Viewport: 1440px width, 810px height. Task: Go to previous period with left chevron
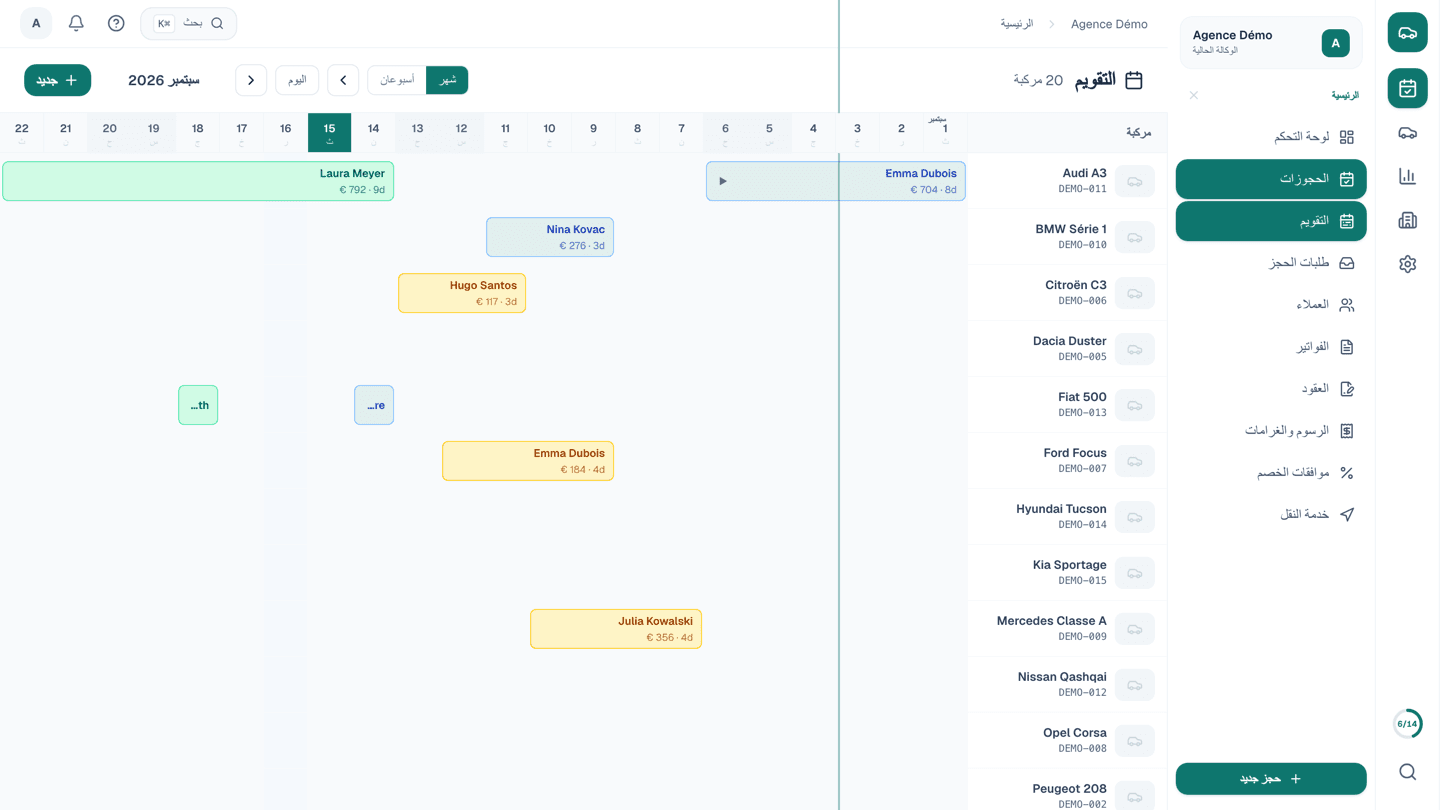click(343, 80)
